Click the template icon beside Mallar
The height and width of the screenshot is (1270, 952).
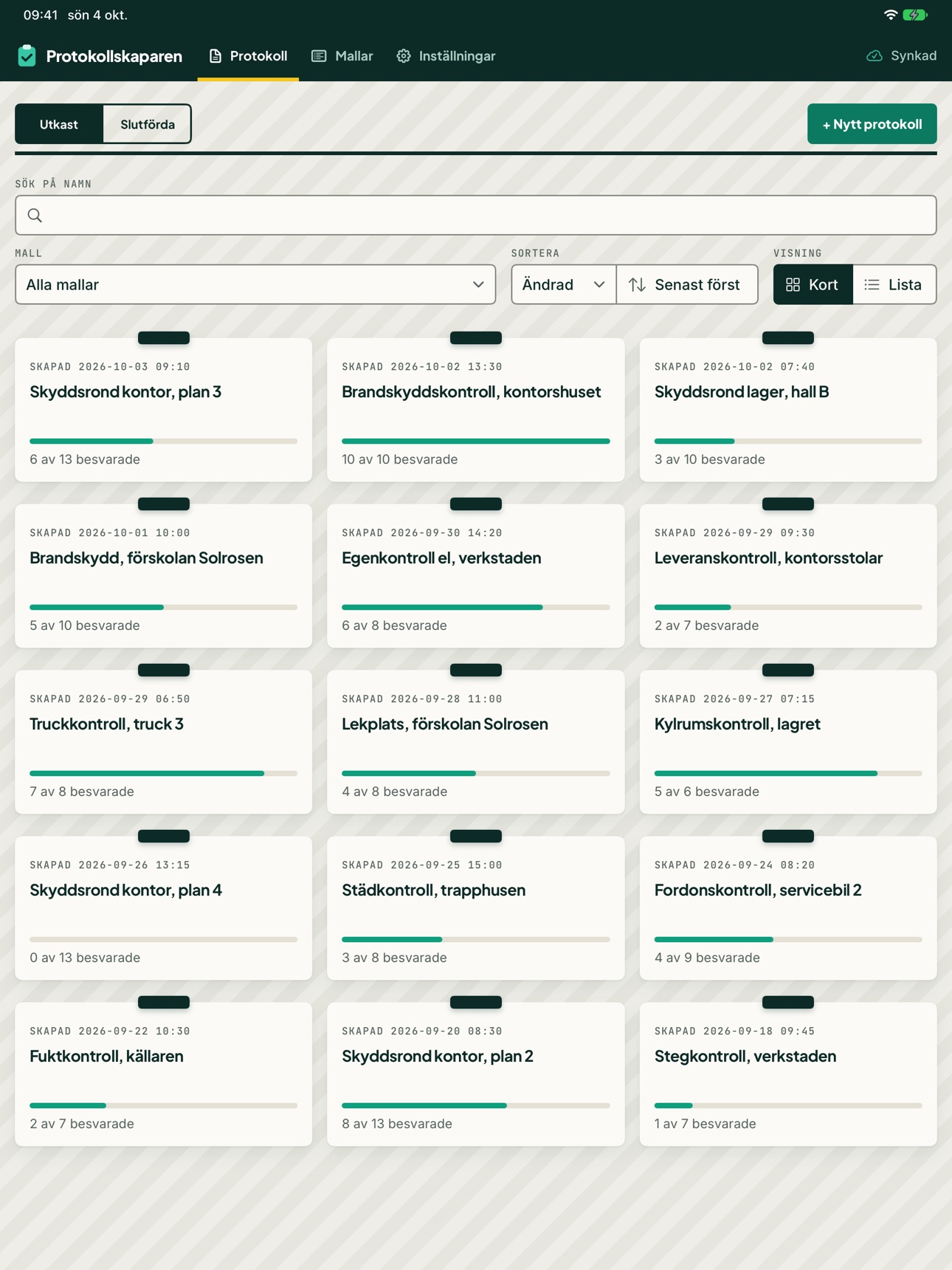[319, 56]
